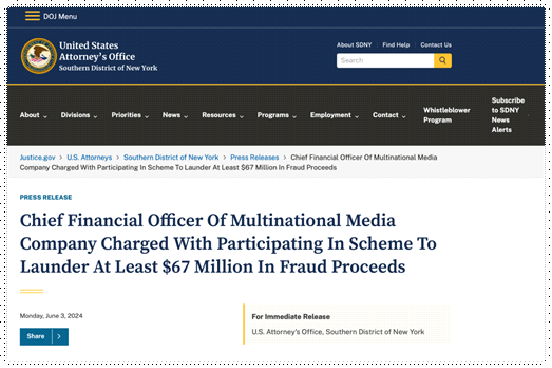
Task: Open the Whistleblower Program link
Action: [x=446, y=115]
